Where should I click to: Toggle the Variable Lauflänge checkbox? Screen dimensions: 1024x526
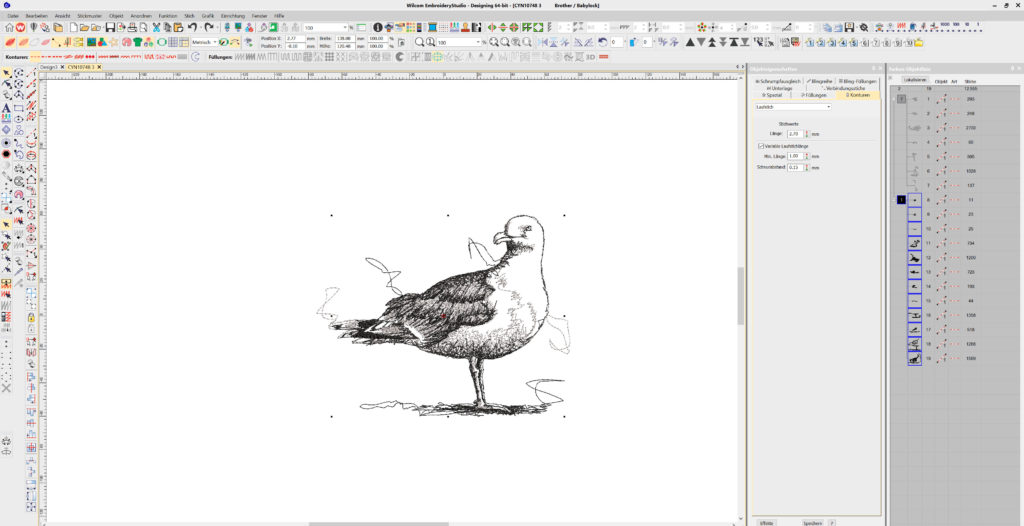click(x=761, y=146)
